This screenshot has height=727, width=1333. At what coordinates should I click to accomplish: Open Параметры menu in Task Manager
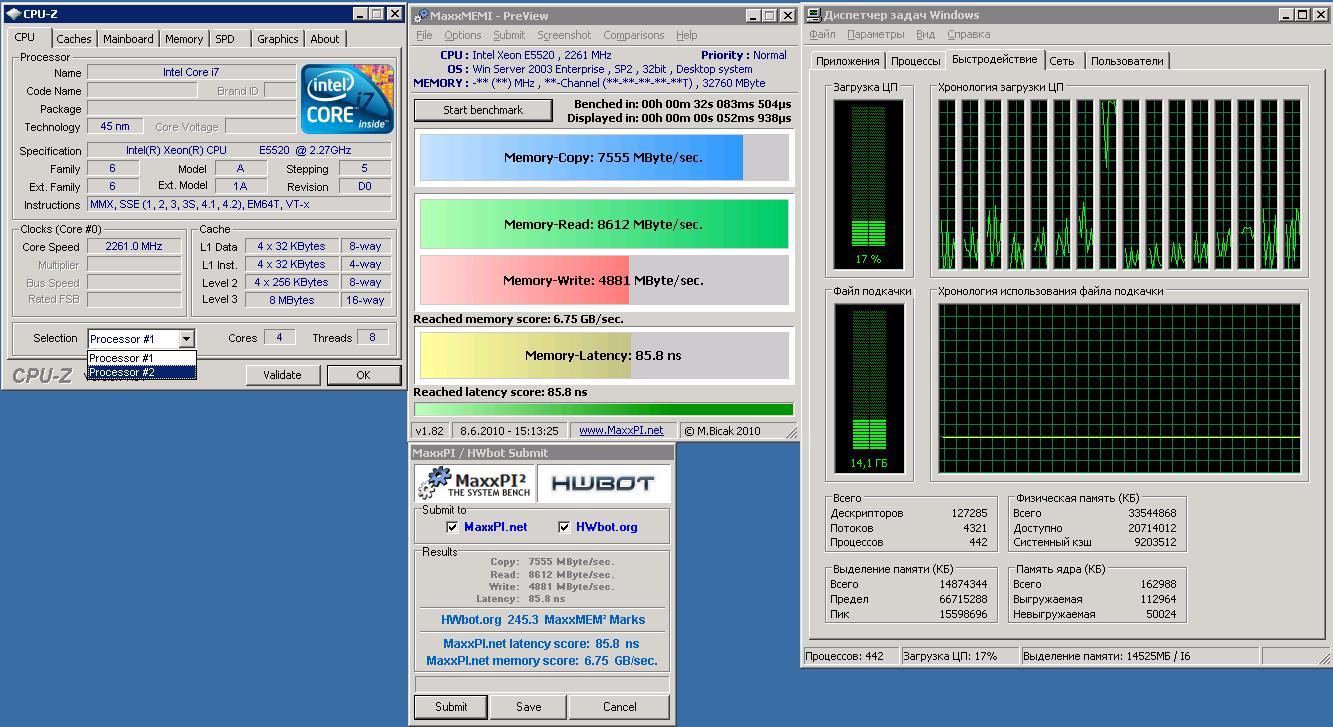click(875, 35)
